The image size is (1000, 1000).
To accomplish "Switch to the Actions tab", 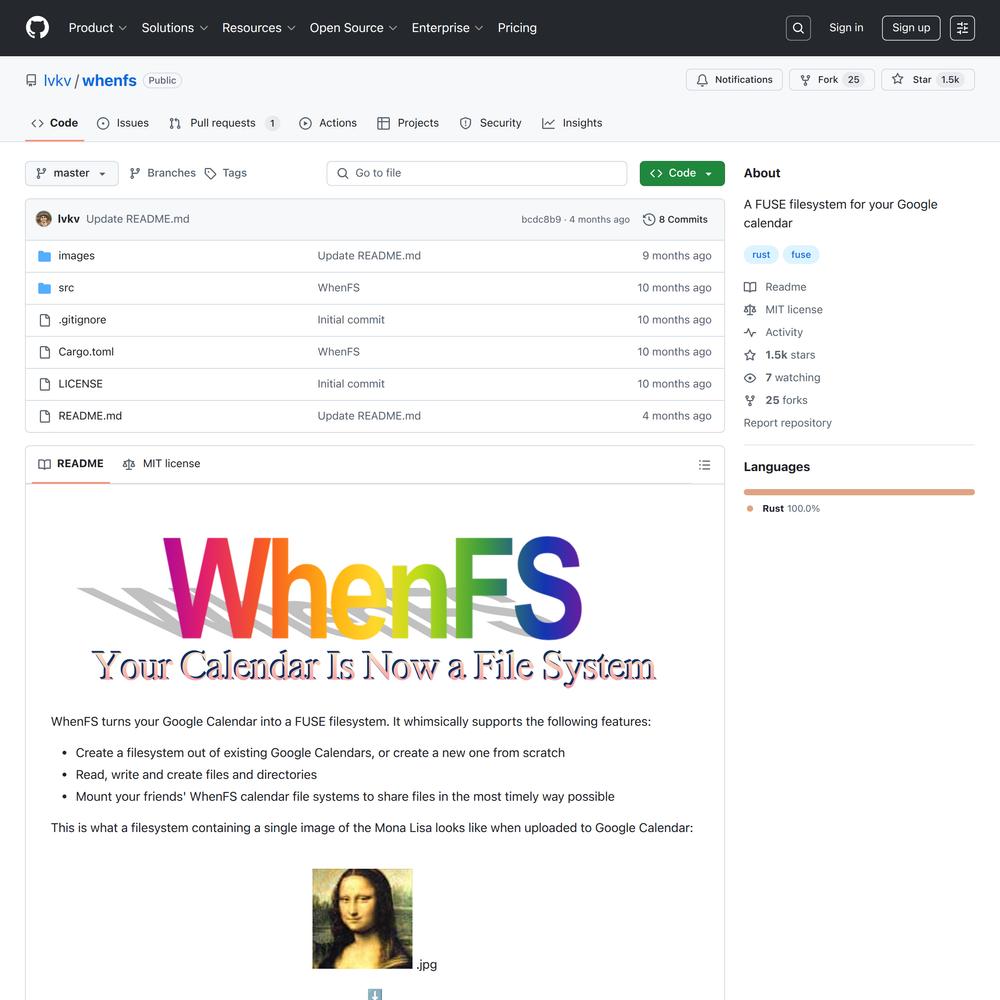I will [328, 123].
